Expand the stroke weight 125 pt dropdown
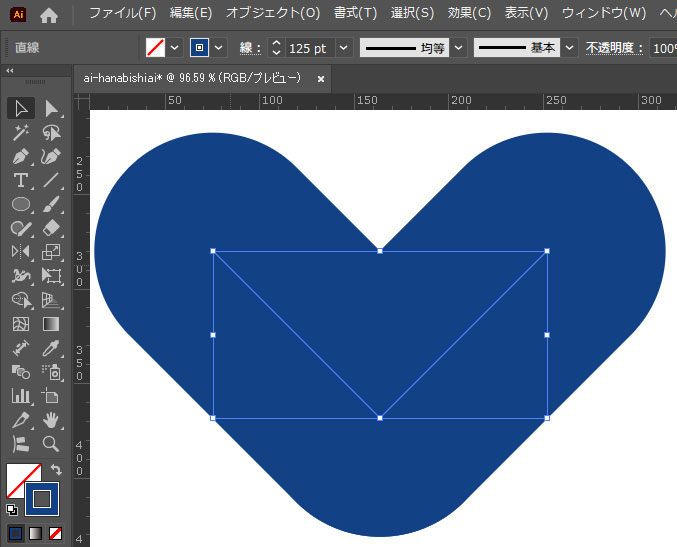Screen dimensions: 677x547 (x=344, y=48)
